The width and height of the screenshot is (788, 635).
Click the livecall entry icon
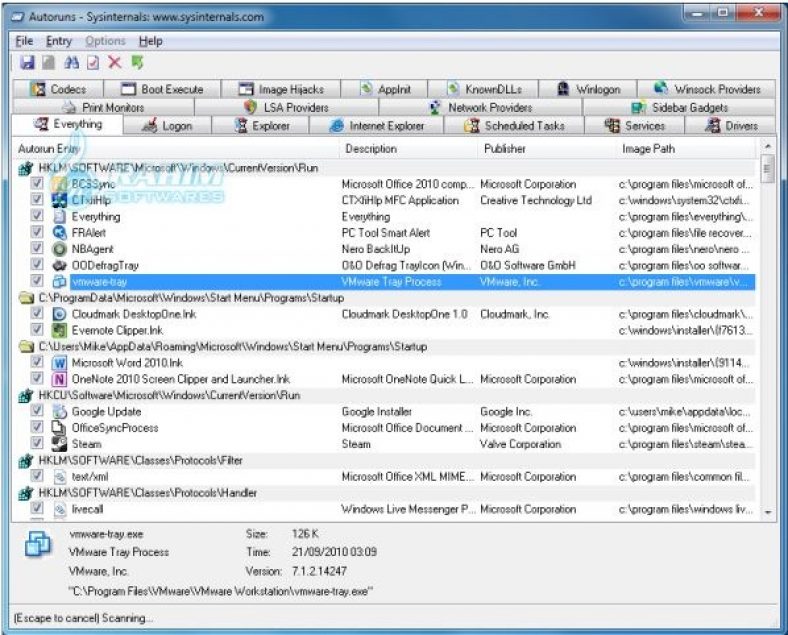(59, 509)
